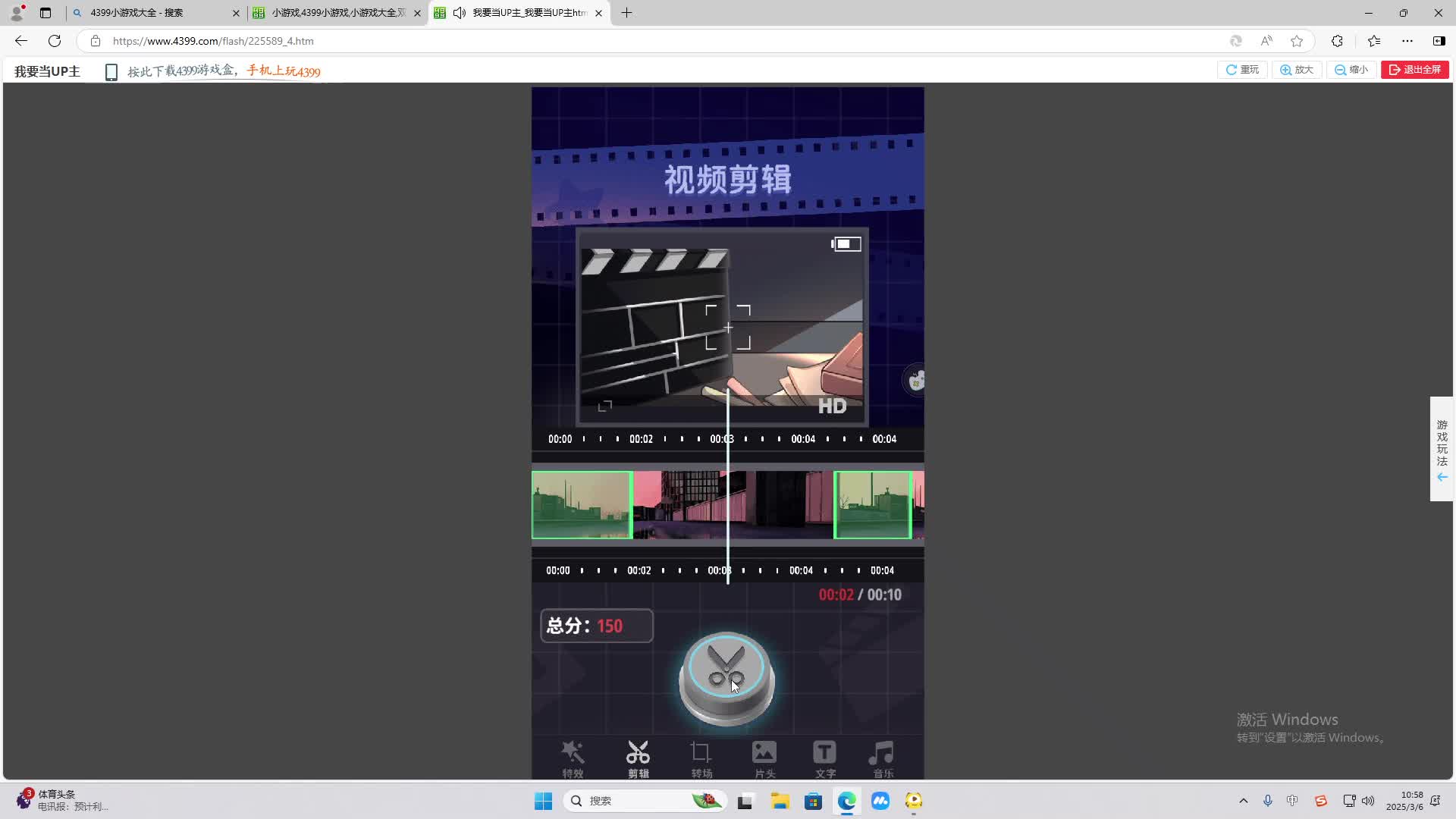Select the green-highlighted clip thumbnail in timeline
This screenshot has height=819, width=1456.
point(581,505)
